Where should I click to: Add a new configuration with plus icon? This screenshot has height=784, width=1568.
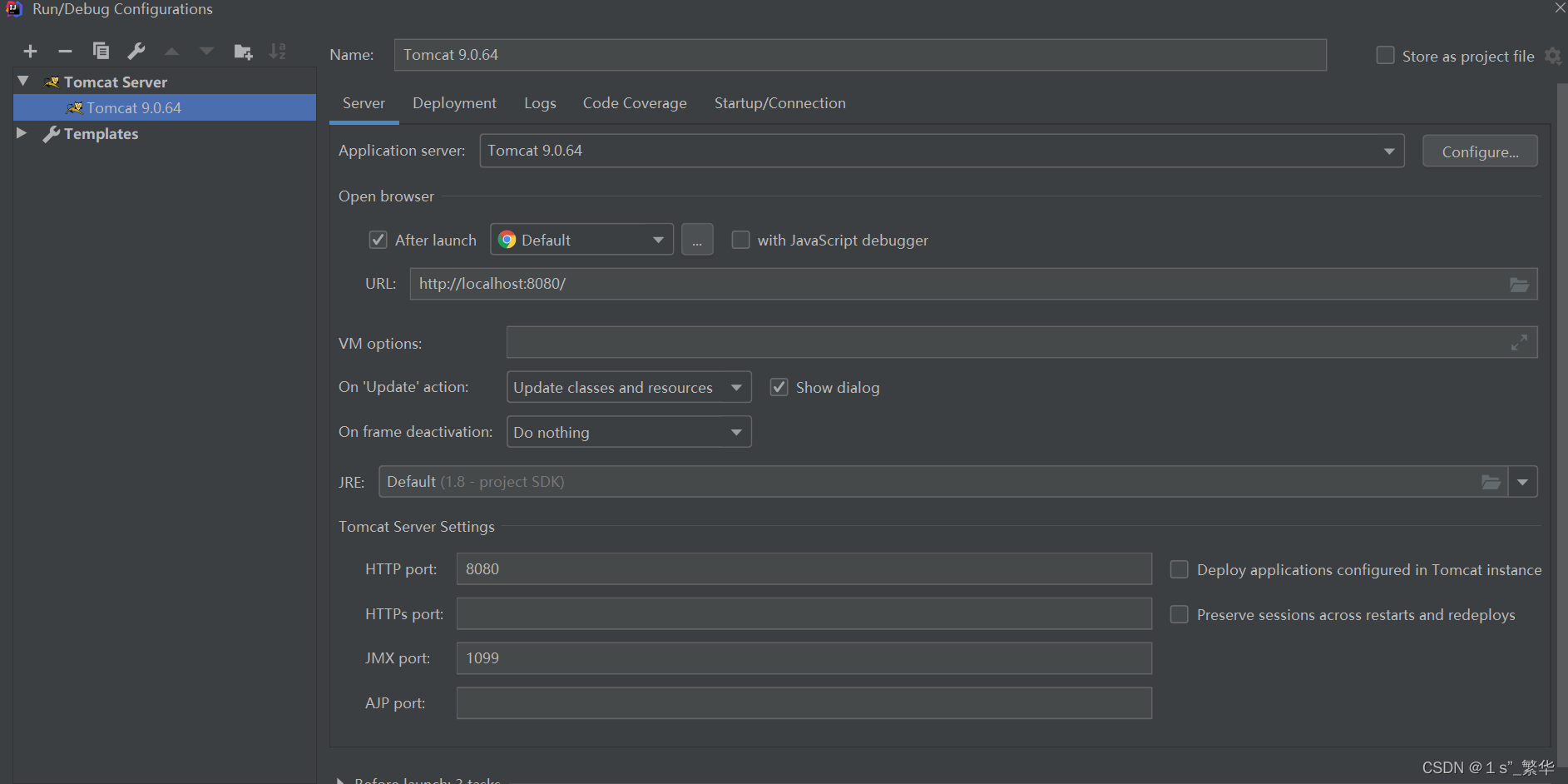[x=31, y=52]
